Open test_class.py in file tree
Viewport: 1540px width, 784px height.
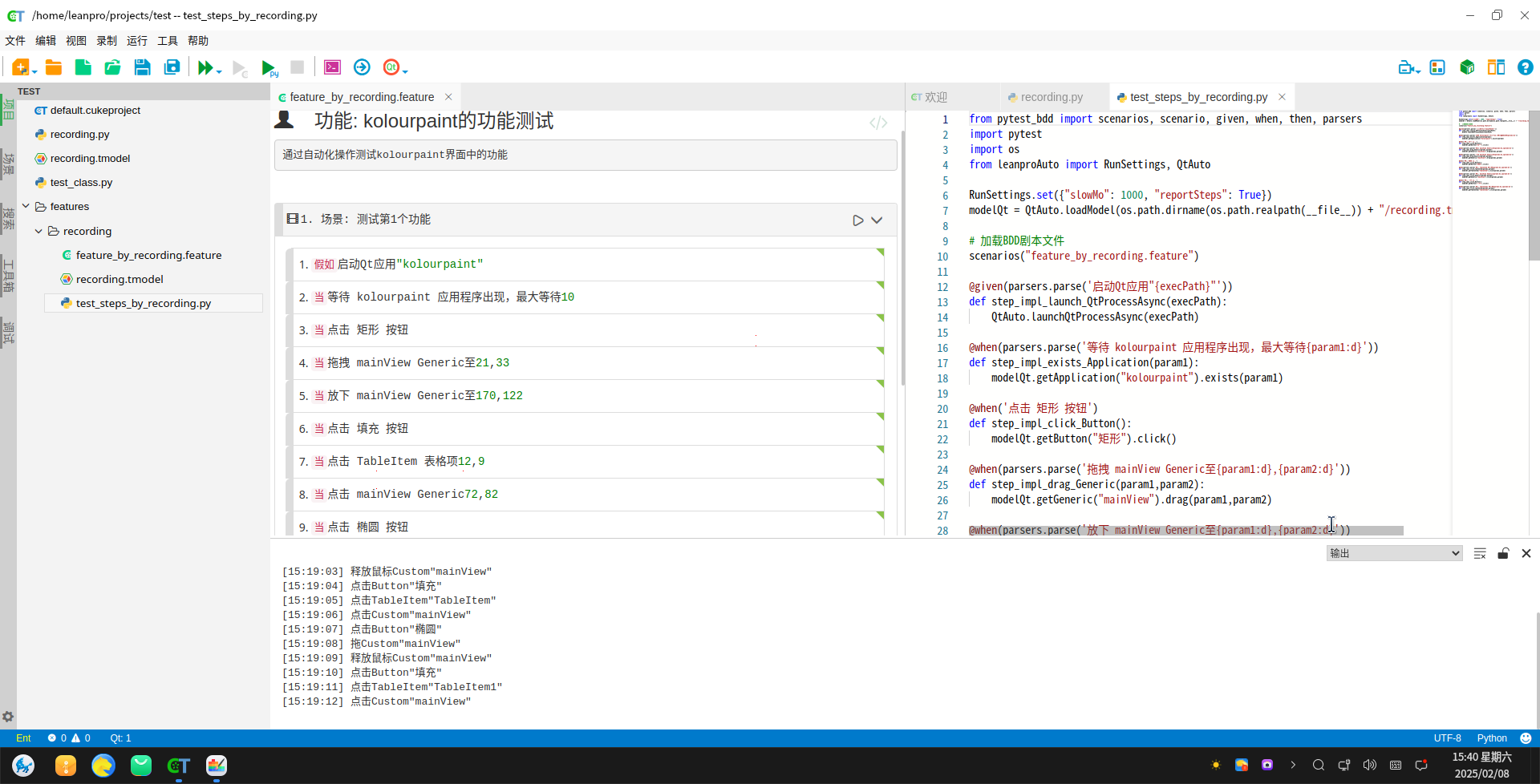pos(81,182)
